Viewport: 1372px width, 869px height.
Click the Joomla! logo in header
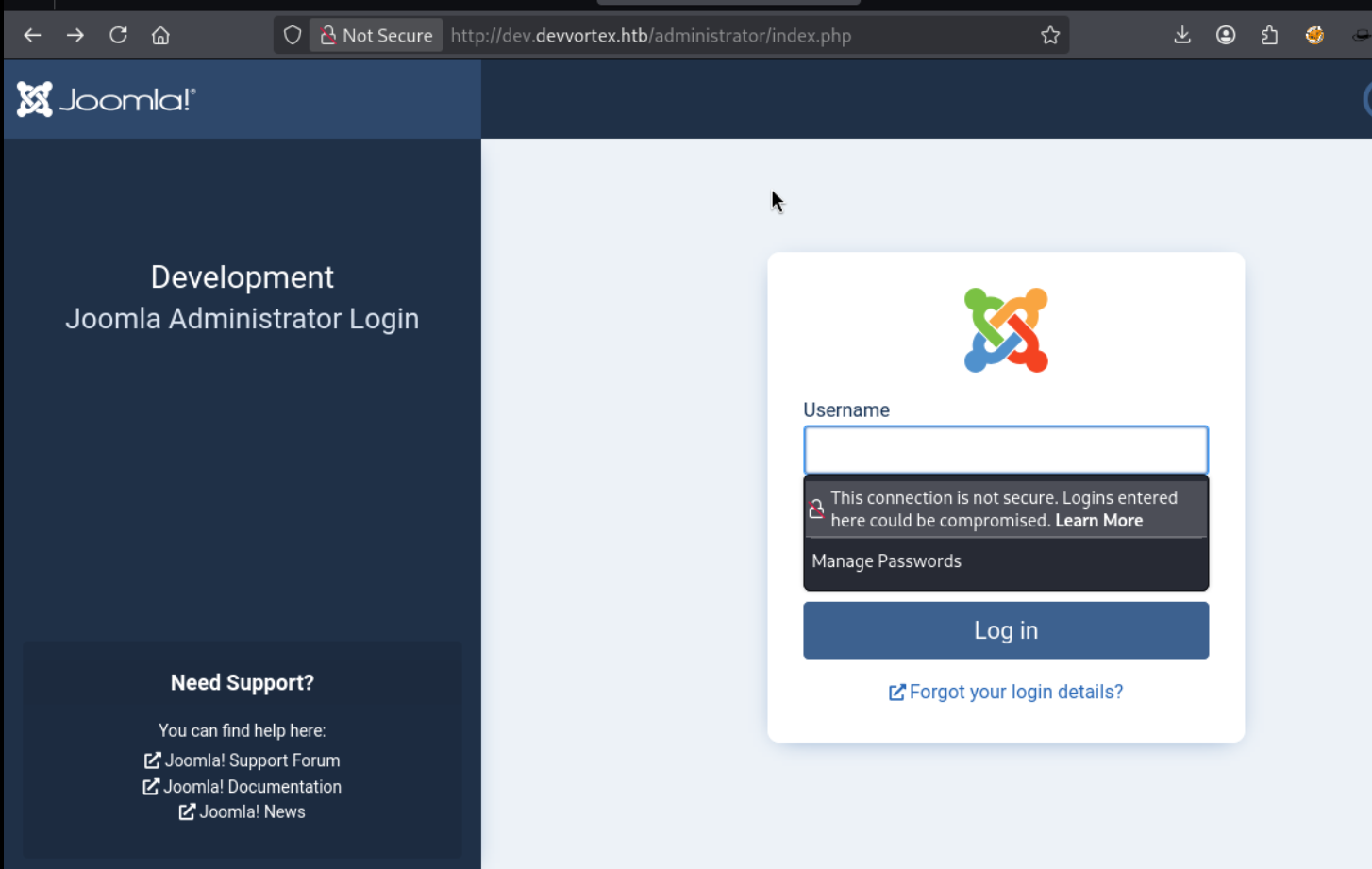click(106, 99)
